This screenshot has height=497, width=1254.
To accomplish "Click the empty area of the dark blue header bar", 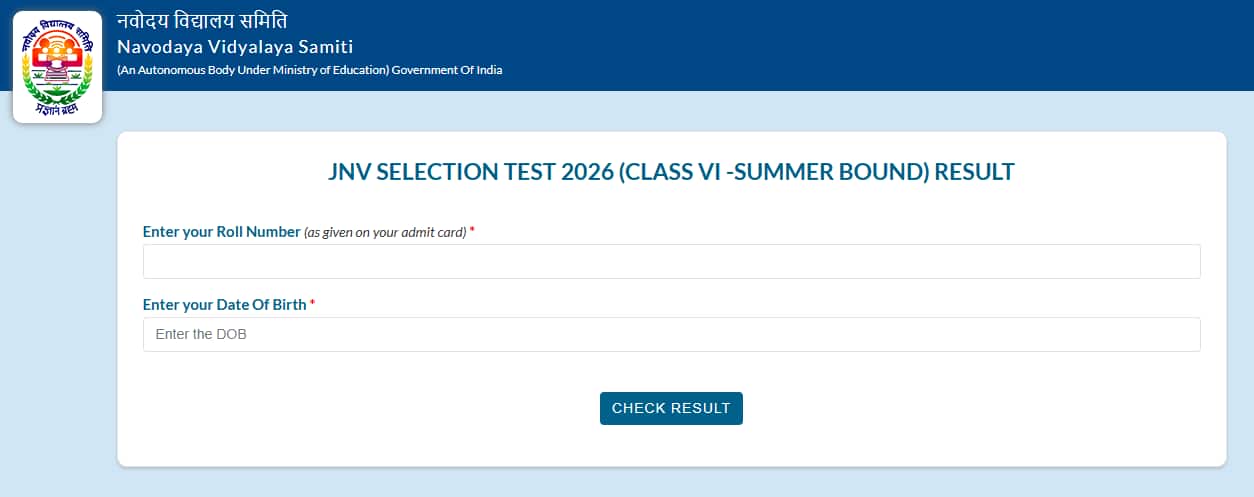I will point(850,45).
